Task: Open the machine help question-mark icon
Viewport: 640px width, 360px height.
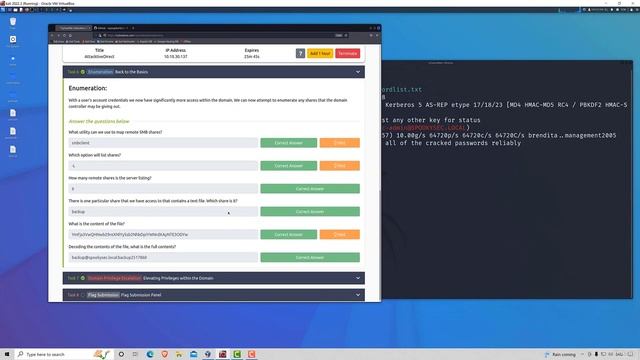Action: (x=300, y=53)
